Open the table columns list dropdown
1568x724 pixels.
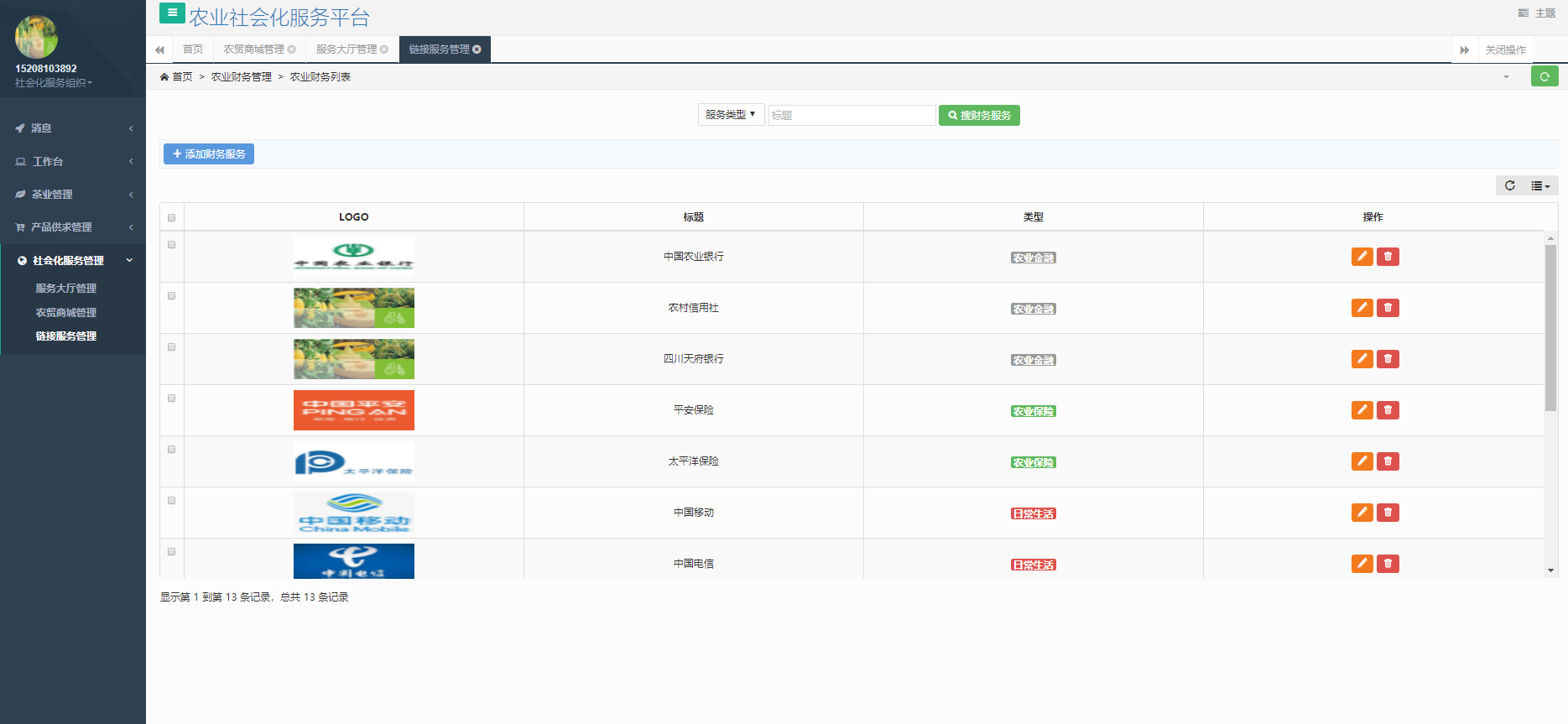(1540, 185)
